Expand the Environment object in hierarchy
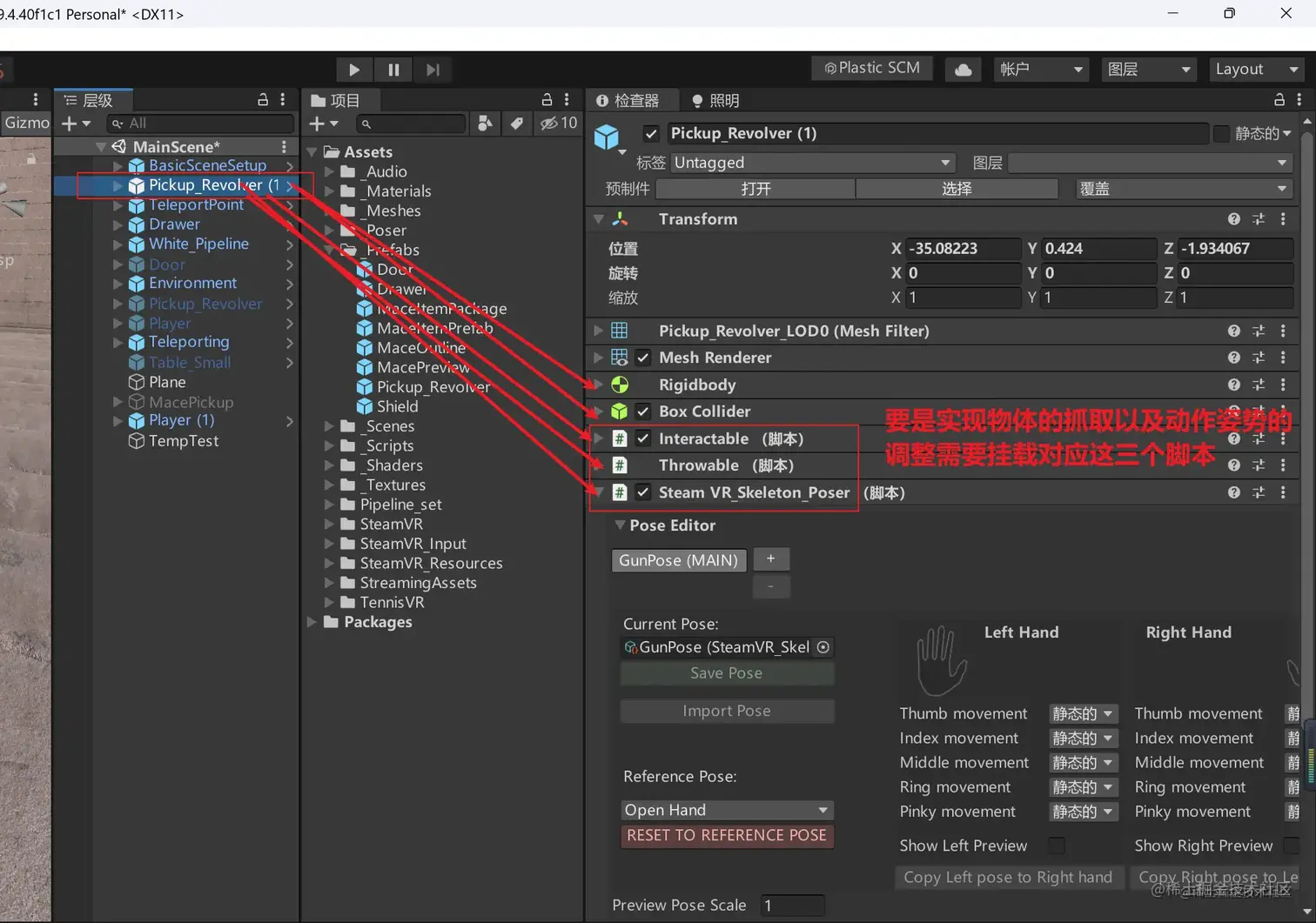 click(117, 283)
